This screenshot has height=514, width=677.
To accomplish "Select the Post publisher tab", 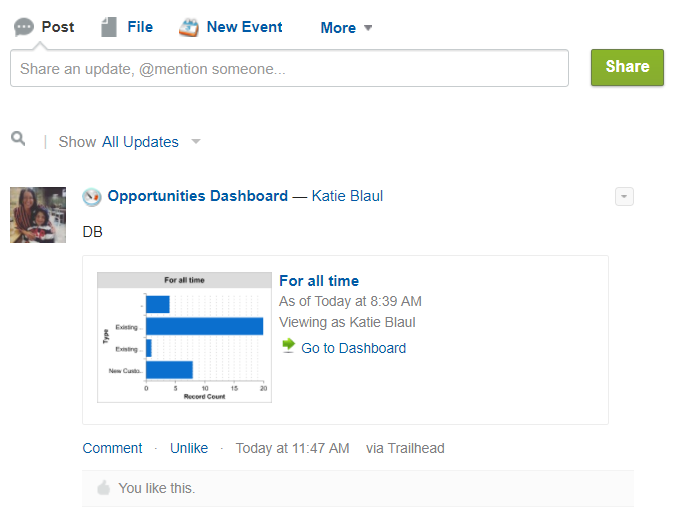I will click(x=58, y=27).
